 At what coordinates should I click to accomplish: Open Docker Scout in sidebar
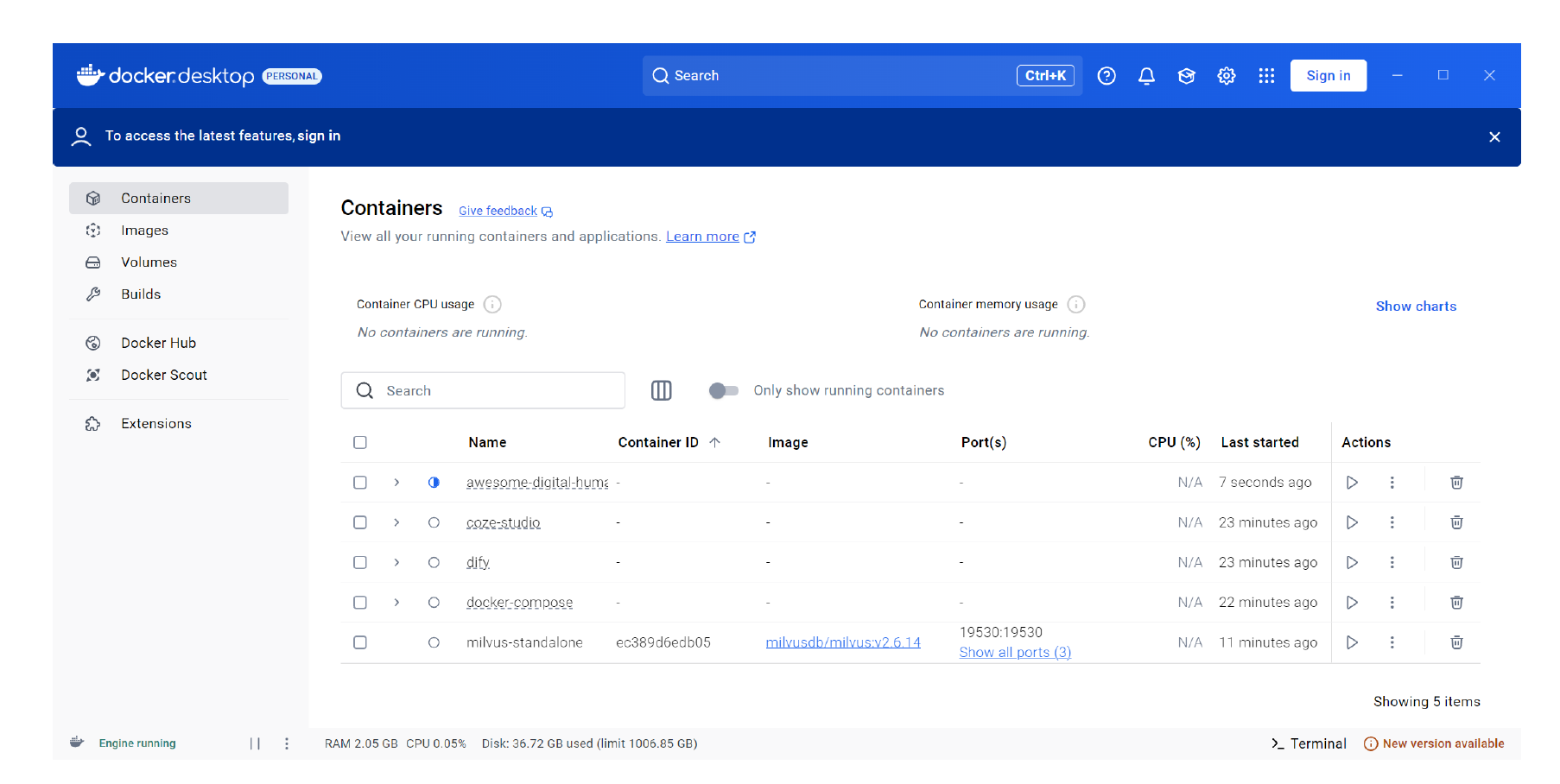click(179, 375)
